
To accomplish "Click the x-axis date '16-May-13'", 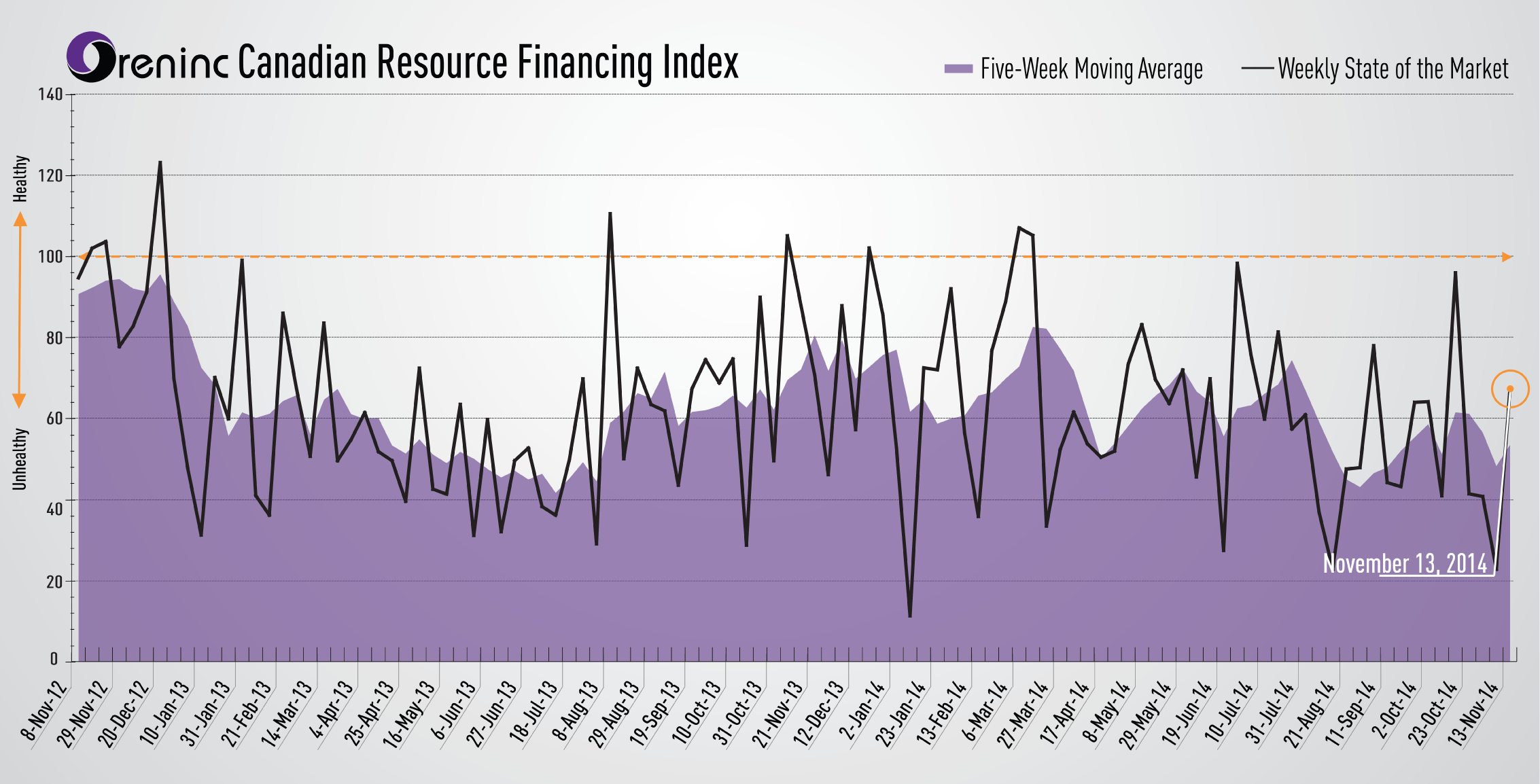I will [x=409, y=713].
